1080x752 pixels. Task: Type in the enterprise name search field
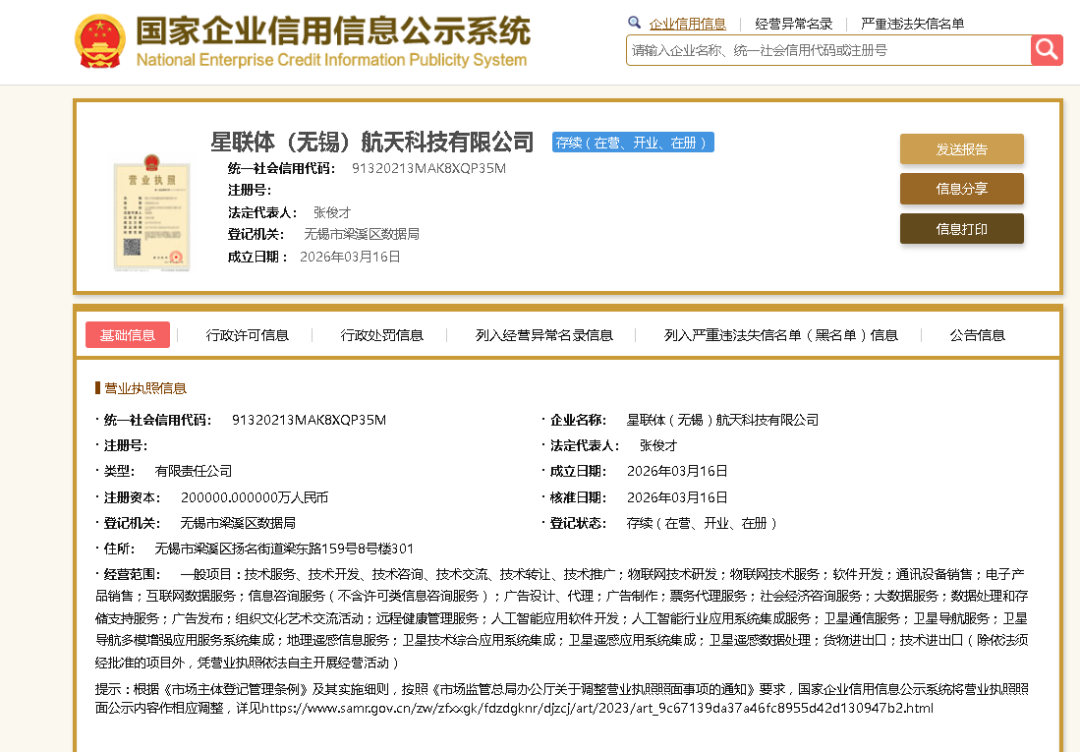[828, 49]
